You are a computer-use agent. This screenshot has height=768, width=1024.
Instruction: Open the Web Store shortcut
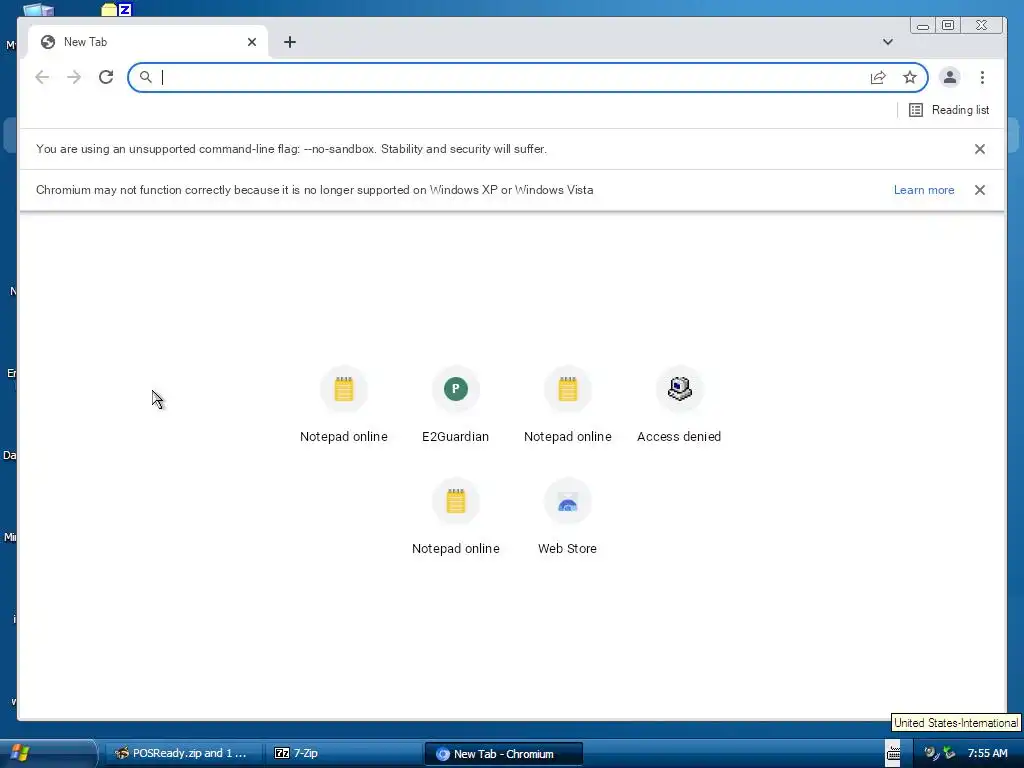pyautogui.click(x=568, y=518)
